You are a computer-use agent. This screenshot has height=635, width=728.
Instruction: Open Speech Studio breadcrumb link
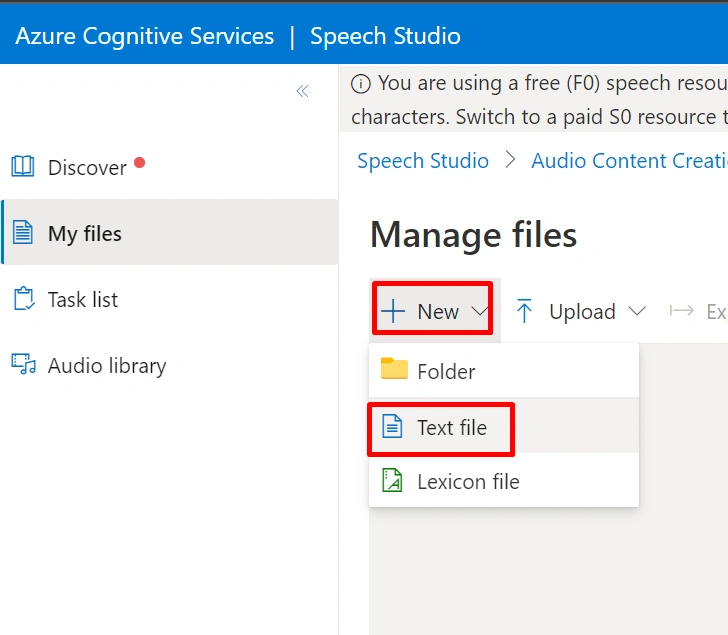click(x=423, y=161)
